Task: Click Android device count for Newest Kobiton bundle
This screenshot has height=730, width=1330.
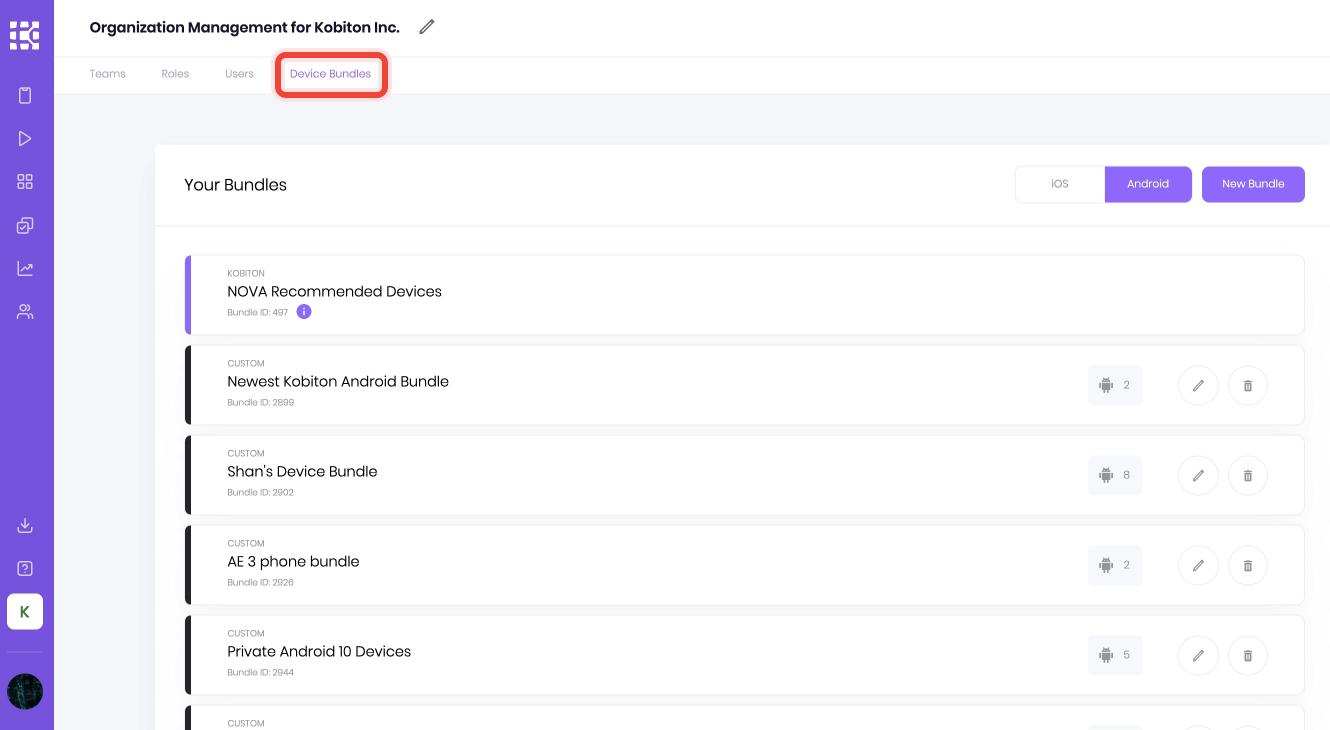Action: pyautogui.click(x=1115, y=385)
